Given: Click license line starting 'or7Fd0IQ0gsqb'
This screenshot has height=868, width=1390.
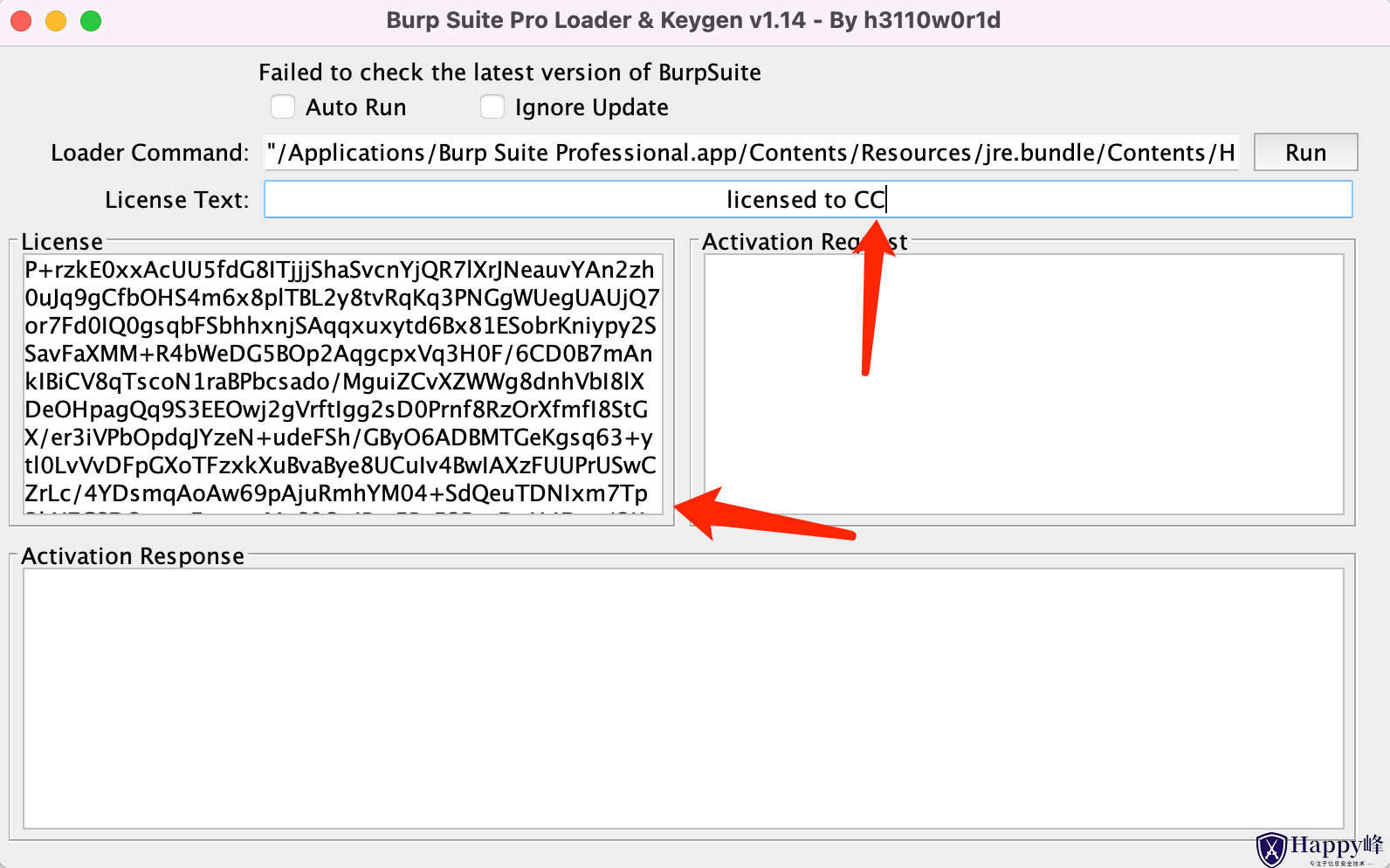Looking at the screenshot, I should point(341,326).
